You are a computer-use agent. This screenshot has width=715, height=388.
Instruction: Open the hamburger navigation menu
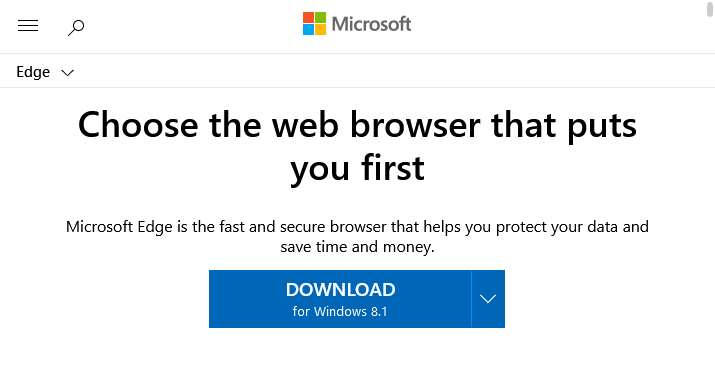click(28, 26)
